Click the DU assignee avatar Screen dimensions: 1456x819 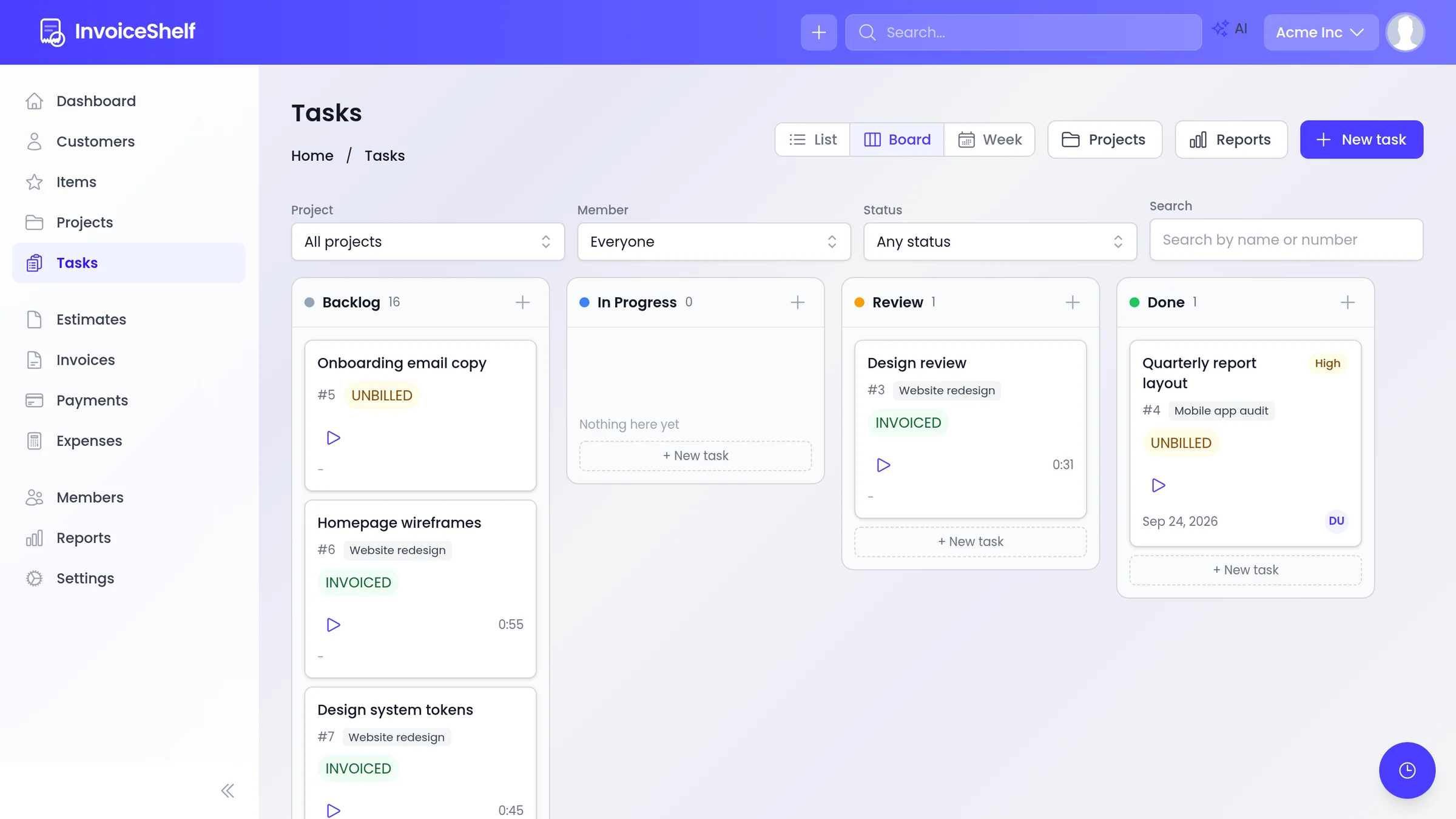point(1336,521)
